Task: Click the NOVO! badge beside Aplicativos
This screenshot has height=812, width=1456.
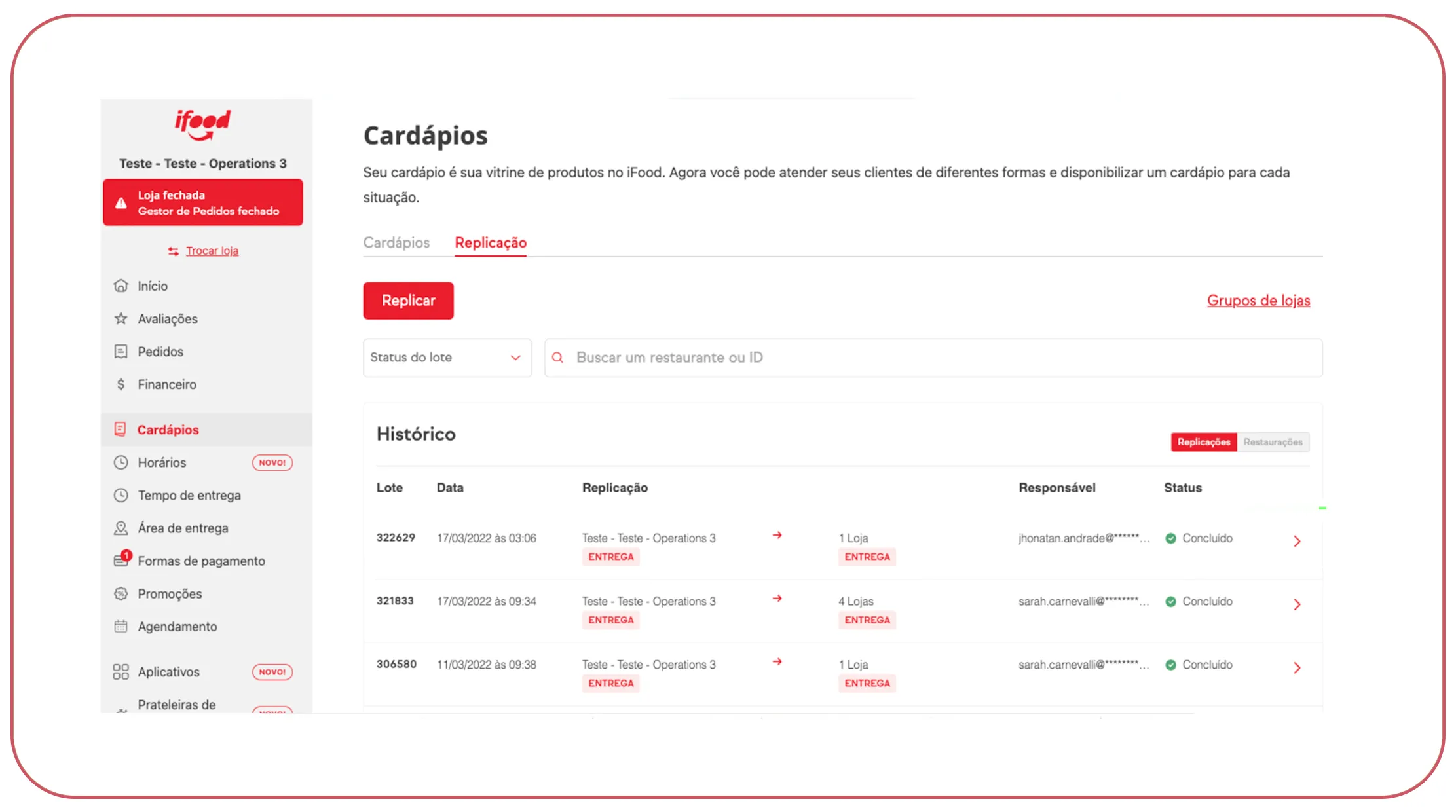Action: (x=272, y=672)
